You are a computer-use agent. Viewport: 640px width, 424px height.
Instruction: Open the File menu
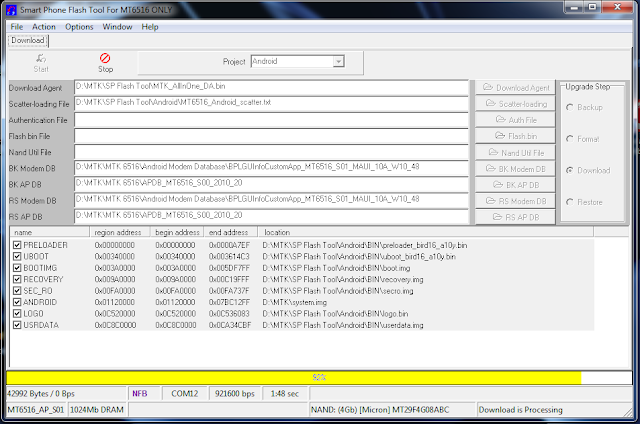click(17, 27)
